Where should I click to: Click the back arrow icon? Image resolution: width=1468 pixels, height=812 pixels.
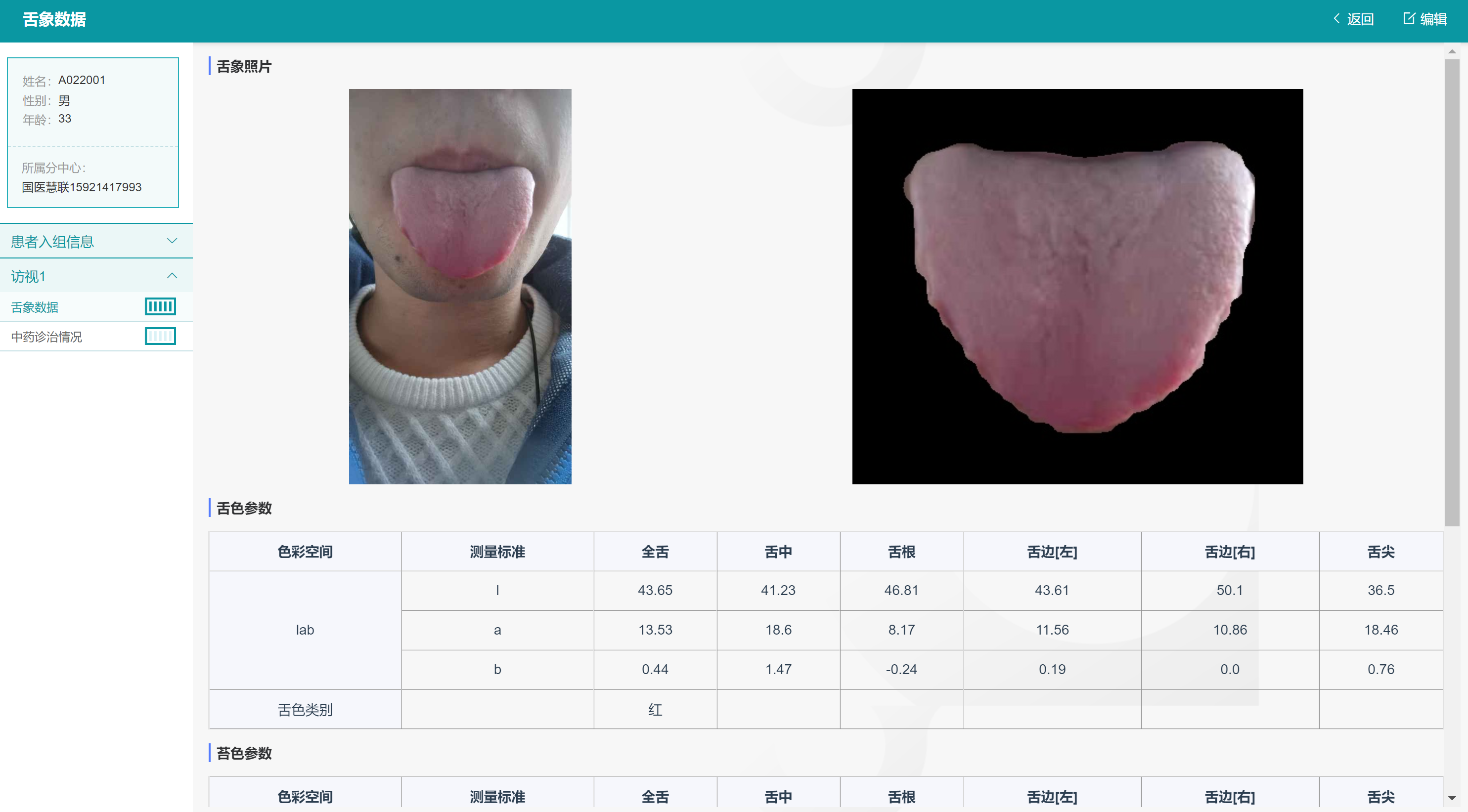pos(1336,19)
